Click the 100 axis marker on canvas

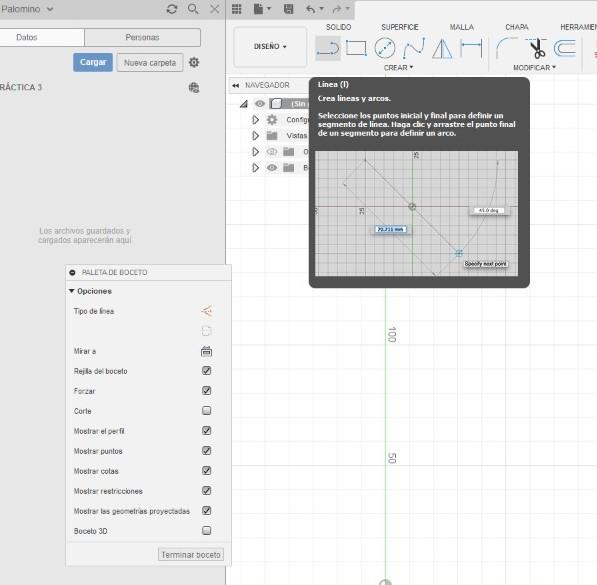coord(392,335)
